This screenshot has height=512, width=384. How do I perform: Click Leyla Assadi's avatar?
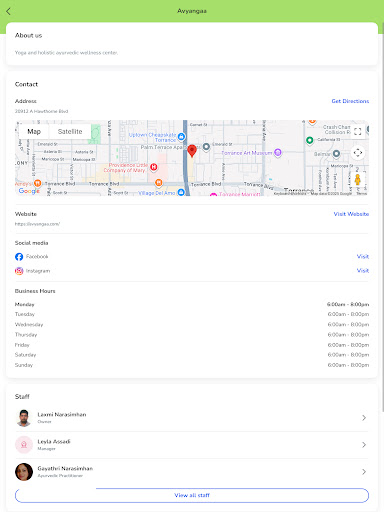(x=24, y=445)
